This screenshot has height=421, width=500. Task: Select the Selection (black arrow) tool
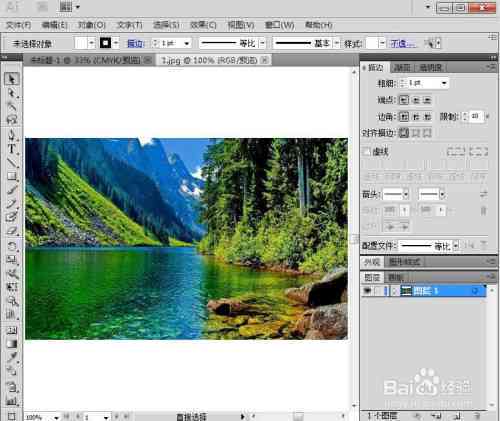pos(12,79)
